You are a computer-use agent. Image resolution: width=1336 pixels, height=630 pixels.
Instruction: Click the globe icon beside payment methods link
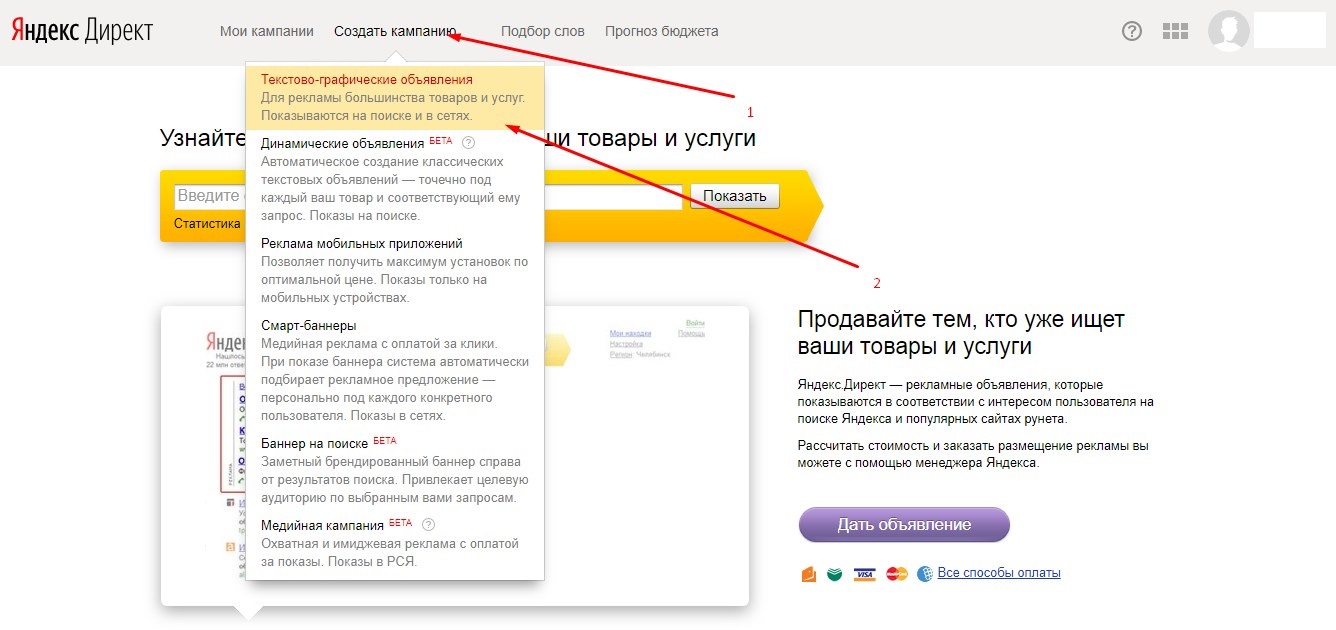[925, 574]
